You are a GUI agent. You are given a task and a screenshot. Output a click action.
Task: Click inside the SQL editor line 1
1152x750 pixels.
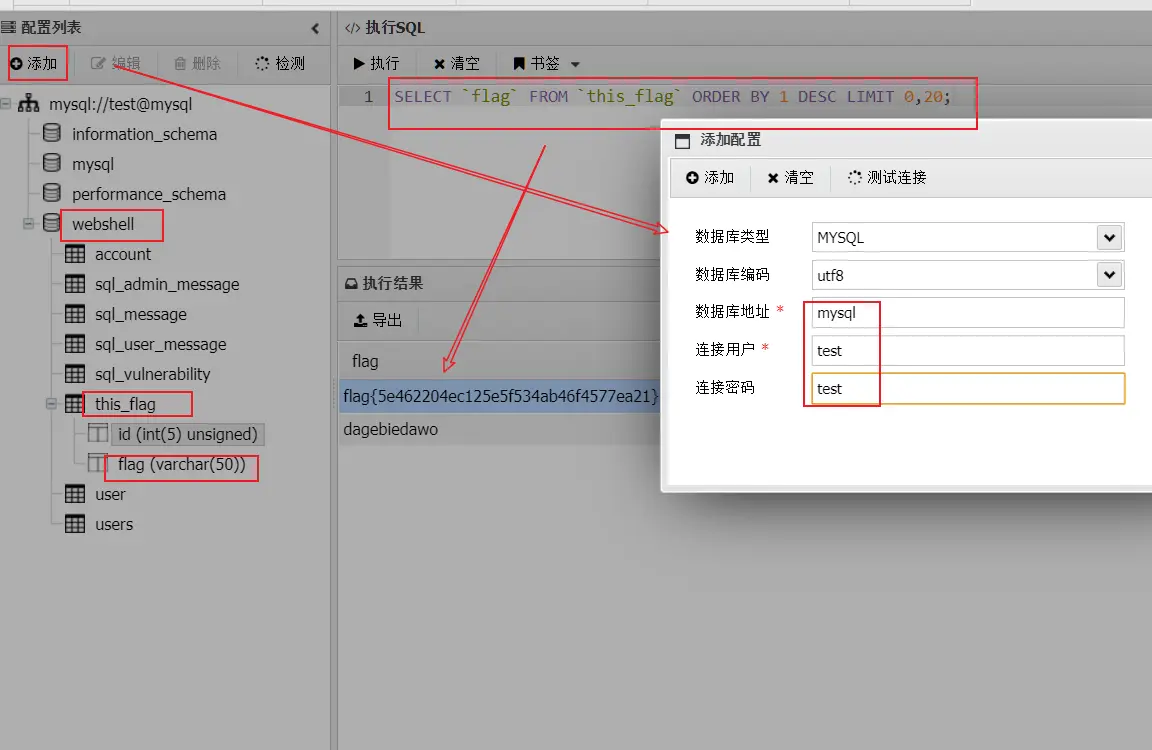click(x=672, y=96)
